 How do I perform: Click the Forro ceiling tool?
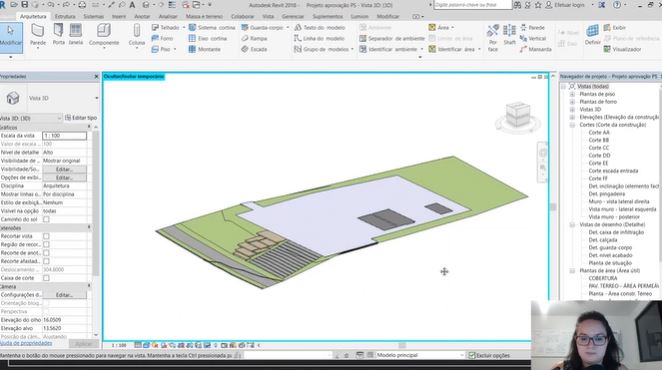pos(163,38)
